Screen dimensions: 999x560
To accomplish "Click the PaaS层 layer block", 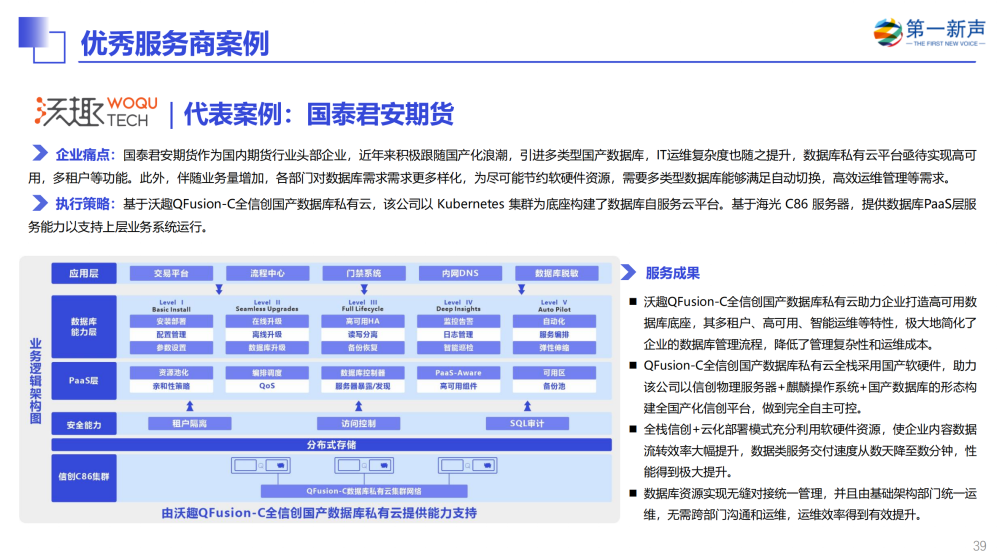I will click(x=84, y=380).
